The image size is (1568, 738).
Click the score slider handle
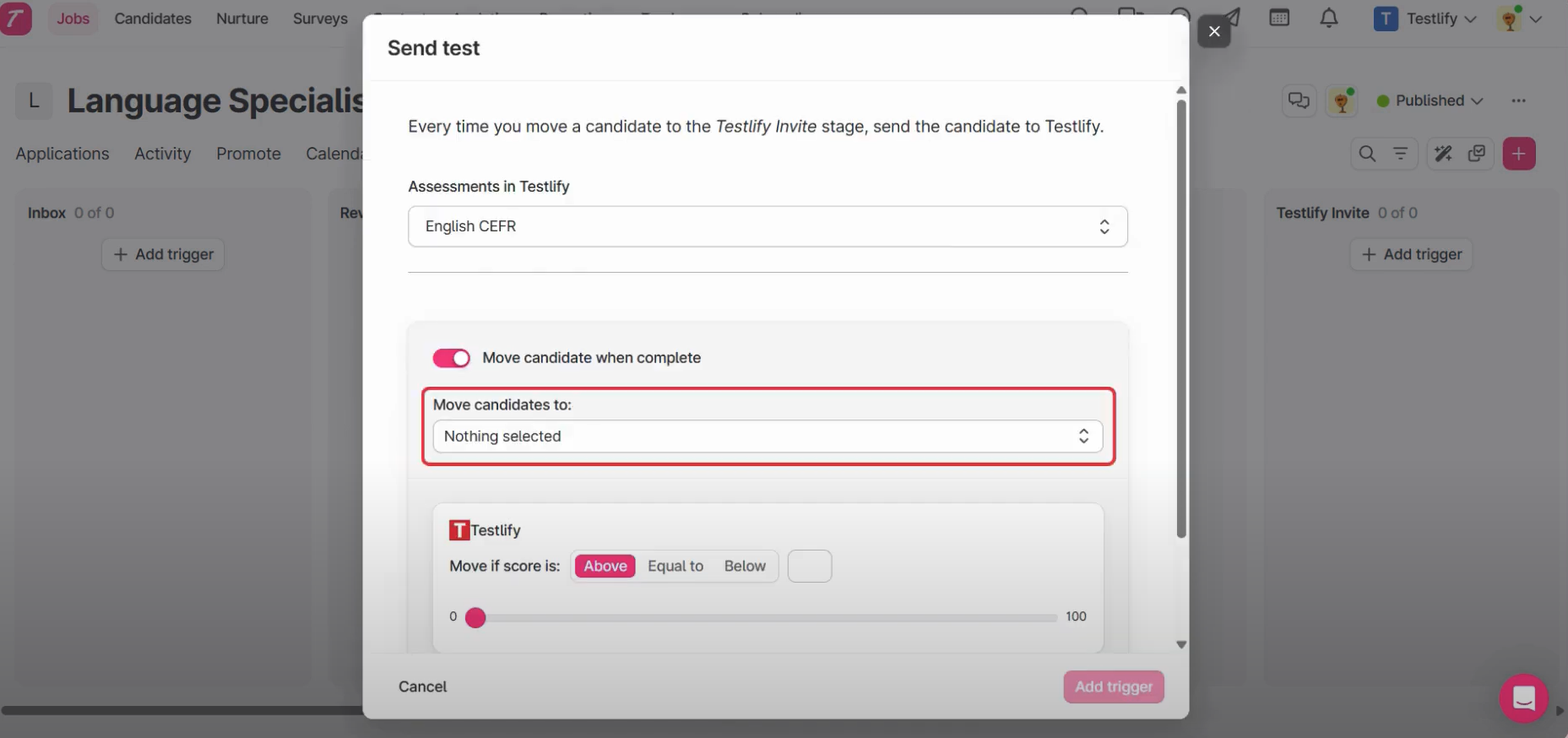tap(475, 618)
